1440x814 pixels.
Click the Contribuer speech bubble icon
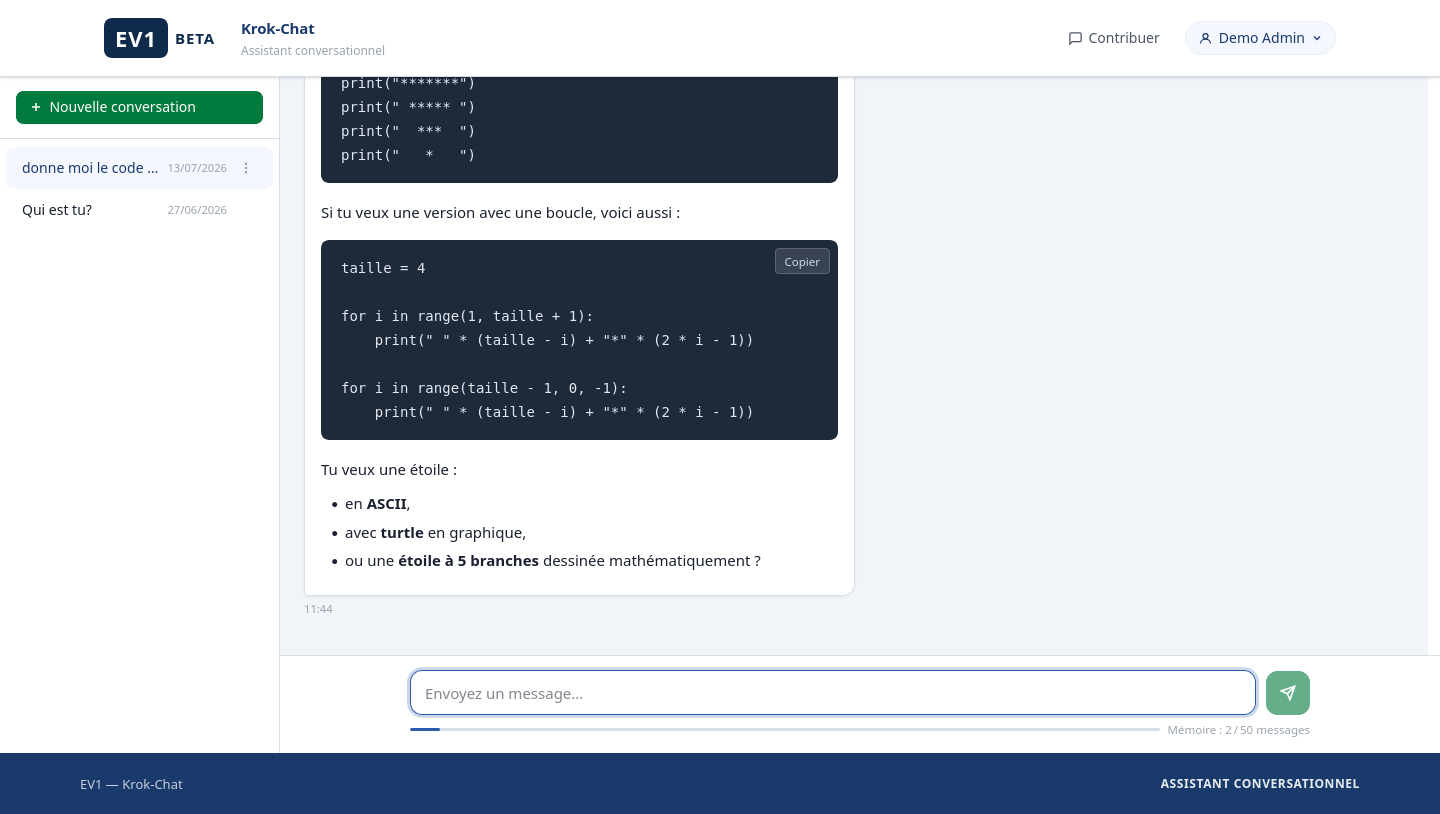[1075, 38]
